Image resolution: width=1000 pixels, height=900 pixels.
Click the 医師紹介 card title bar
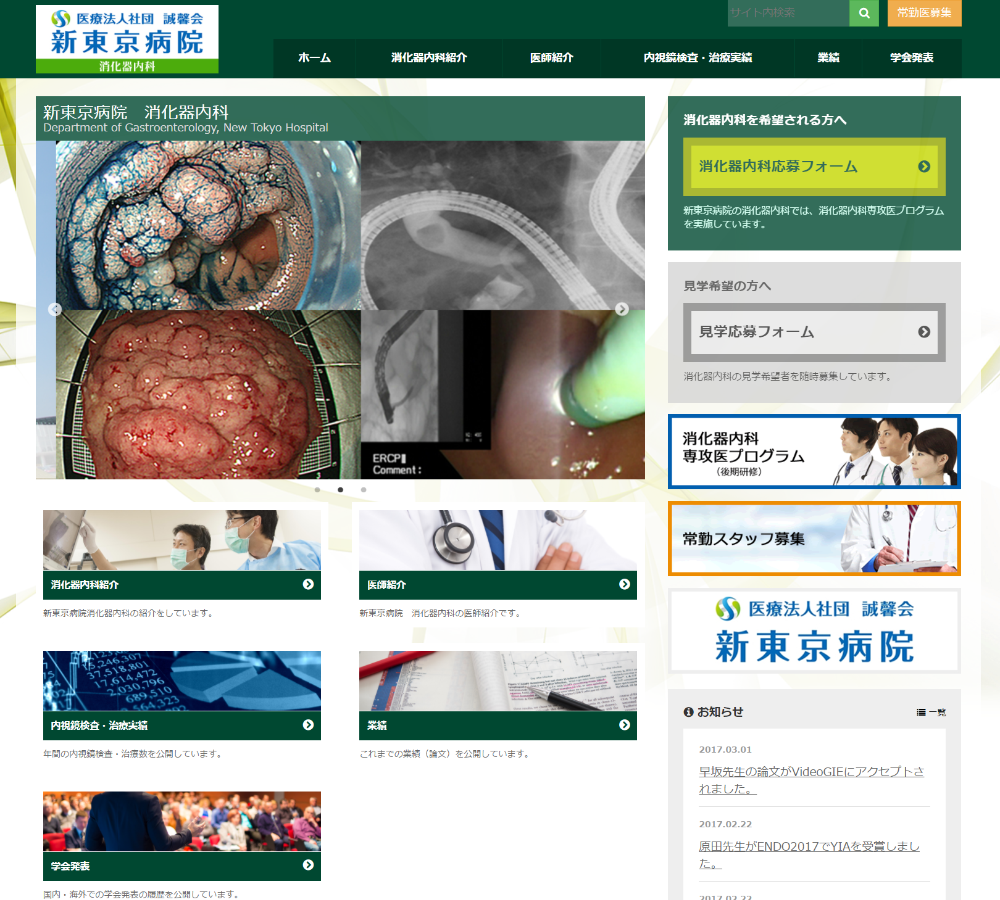point(498,585)
